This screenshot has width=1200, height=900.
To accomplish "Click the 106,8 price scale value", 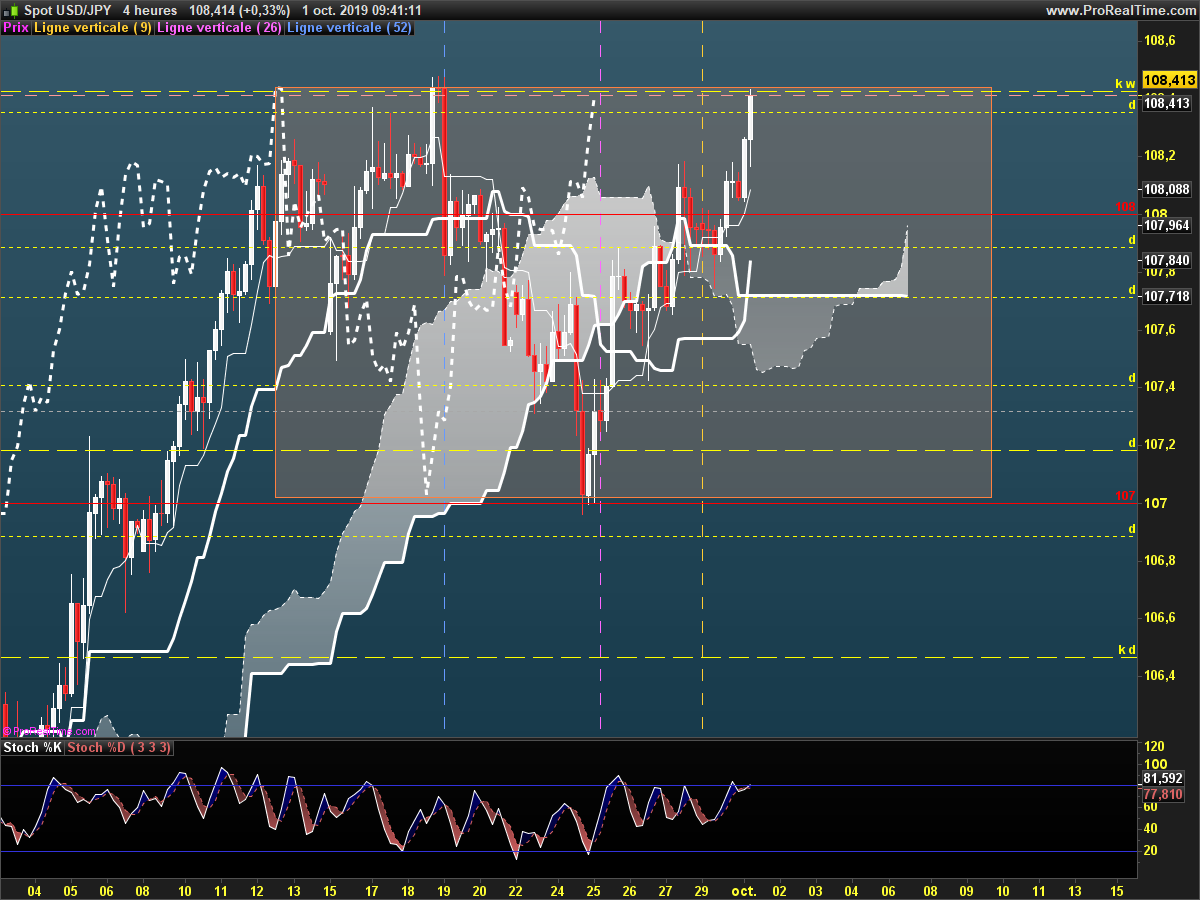I will tap(1159, 561).
